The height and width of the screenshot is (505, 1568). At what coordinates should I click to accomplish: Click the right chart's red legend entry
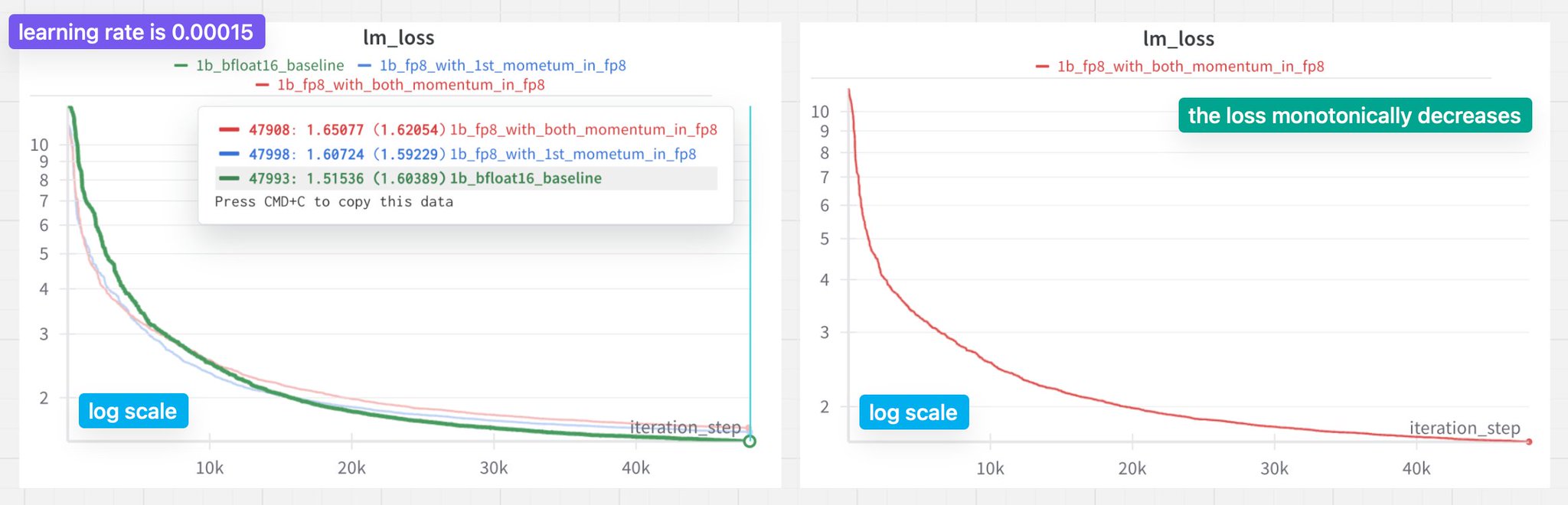1179,67
